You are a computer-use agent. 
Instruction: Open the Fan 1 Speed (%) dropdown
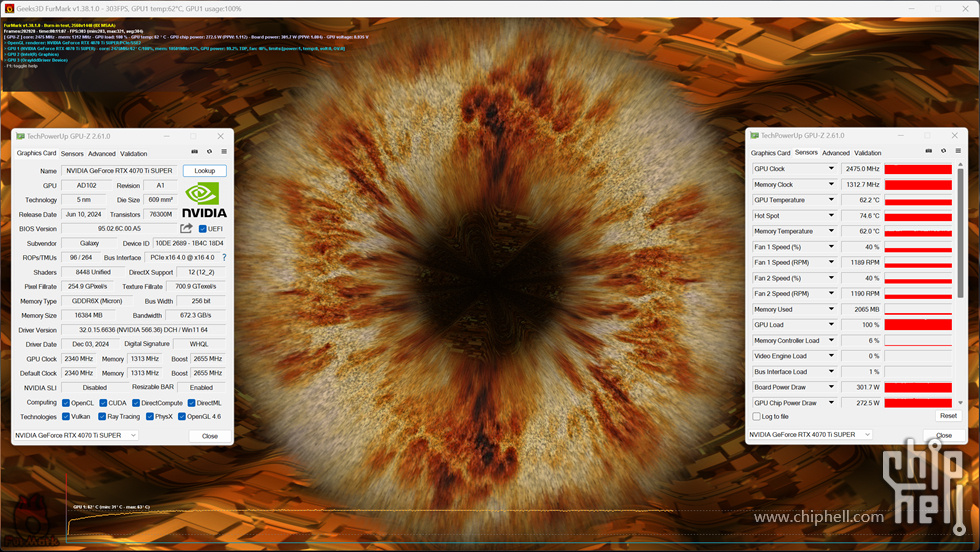tap(831, 247)
